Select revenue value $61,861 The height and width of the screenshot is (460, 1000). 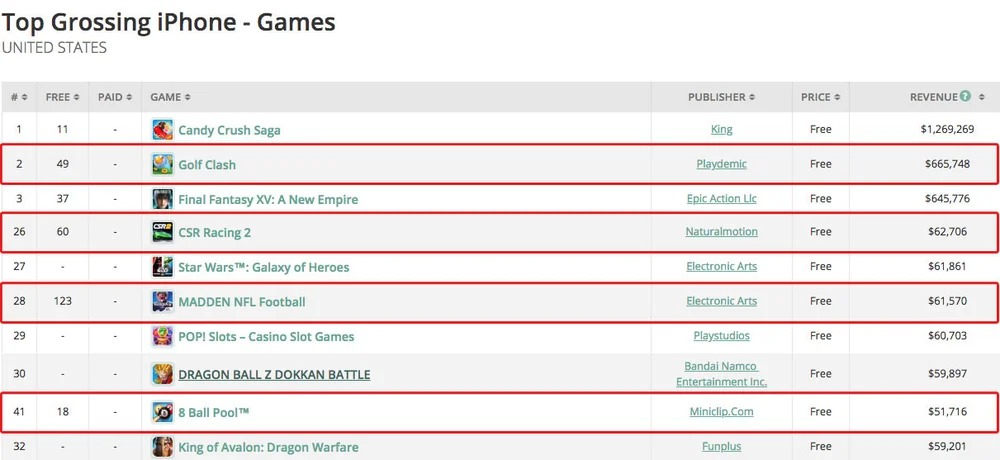pos(947,266)
